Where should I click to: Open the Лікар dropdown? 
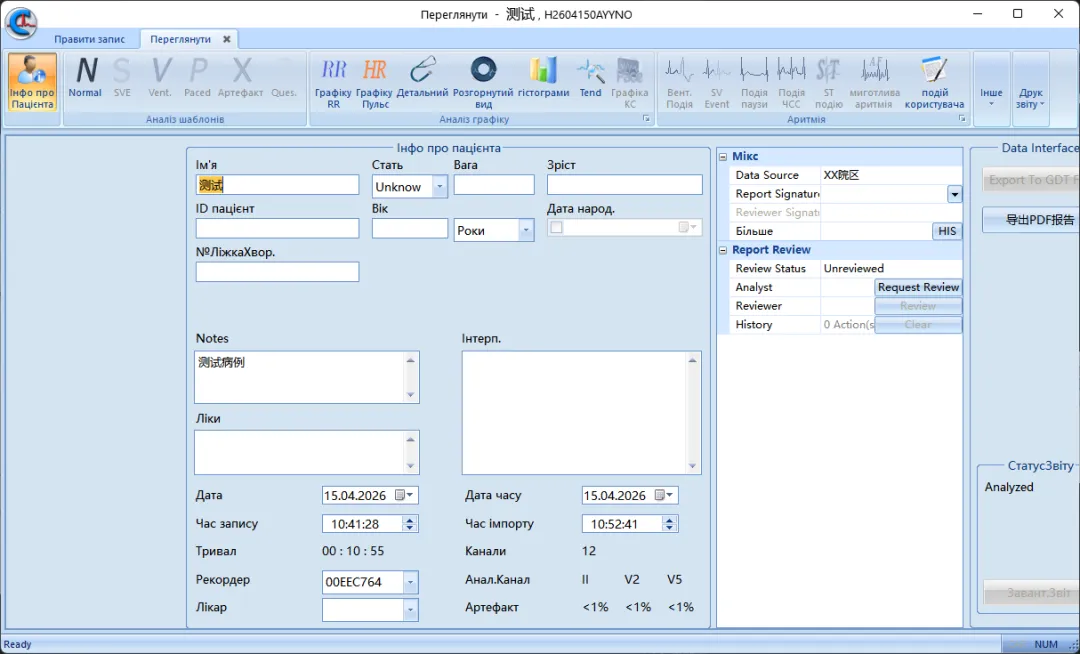(x=410, y=610)
